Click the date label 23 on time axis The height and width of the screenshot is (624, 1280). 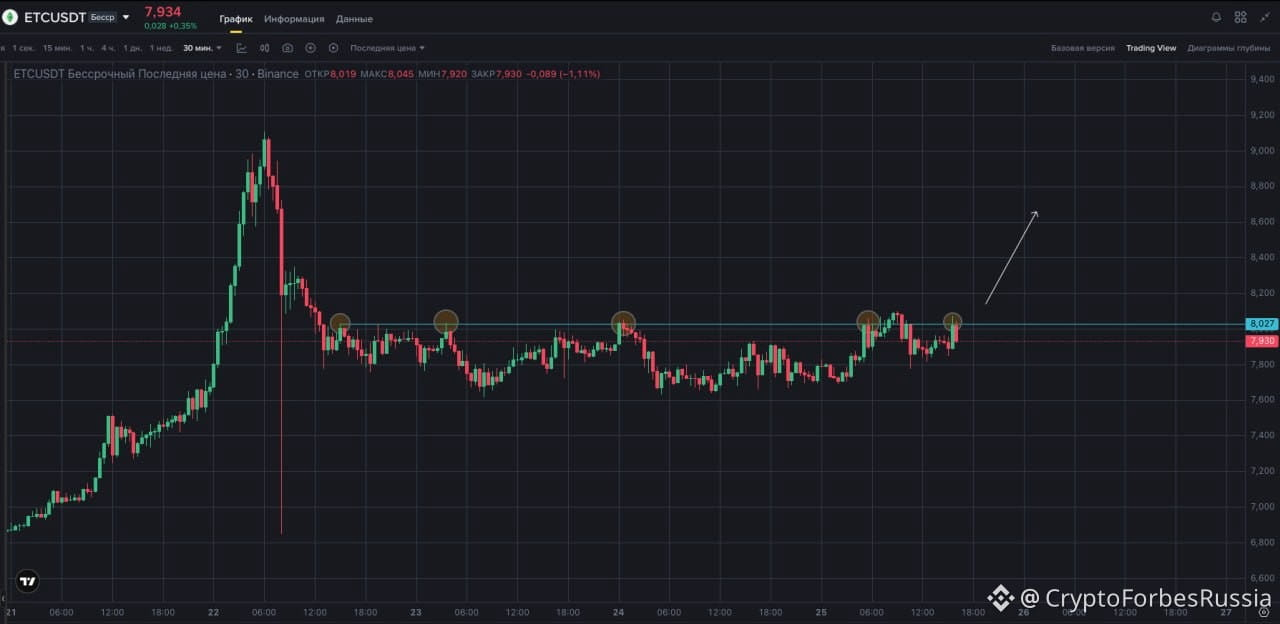click(416, 612)
